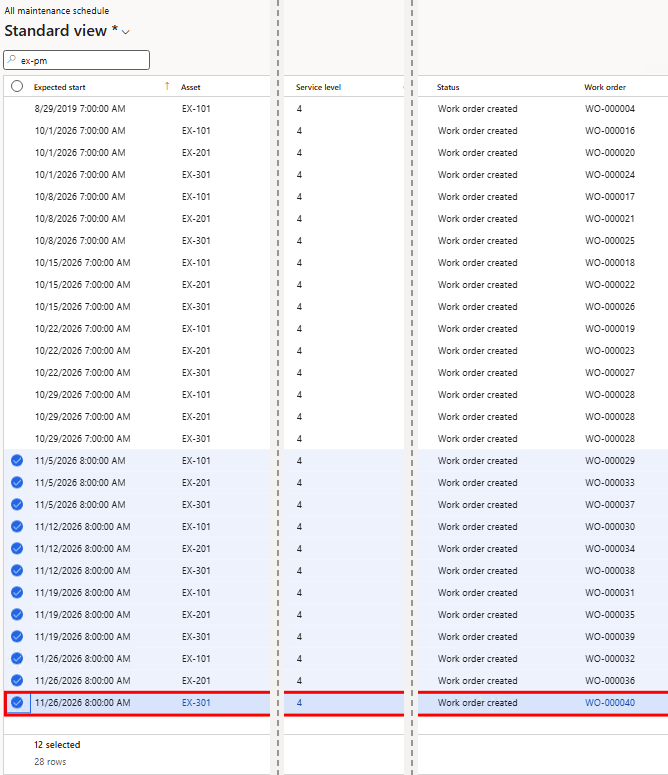Click the WO-000022 work order cell
This screenshot has height=775, width=668.
[x=610, y=285]
